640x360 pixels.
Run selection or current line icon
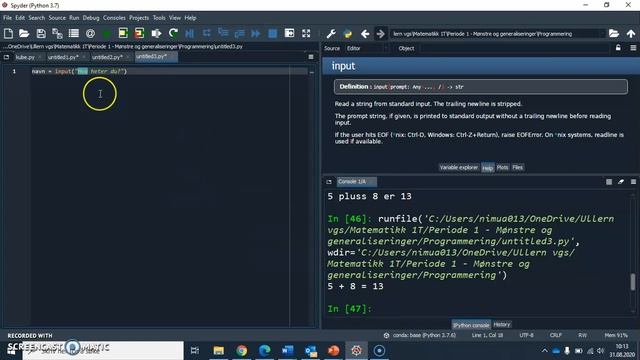156,33
